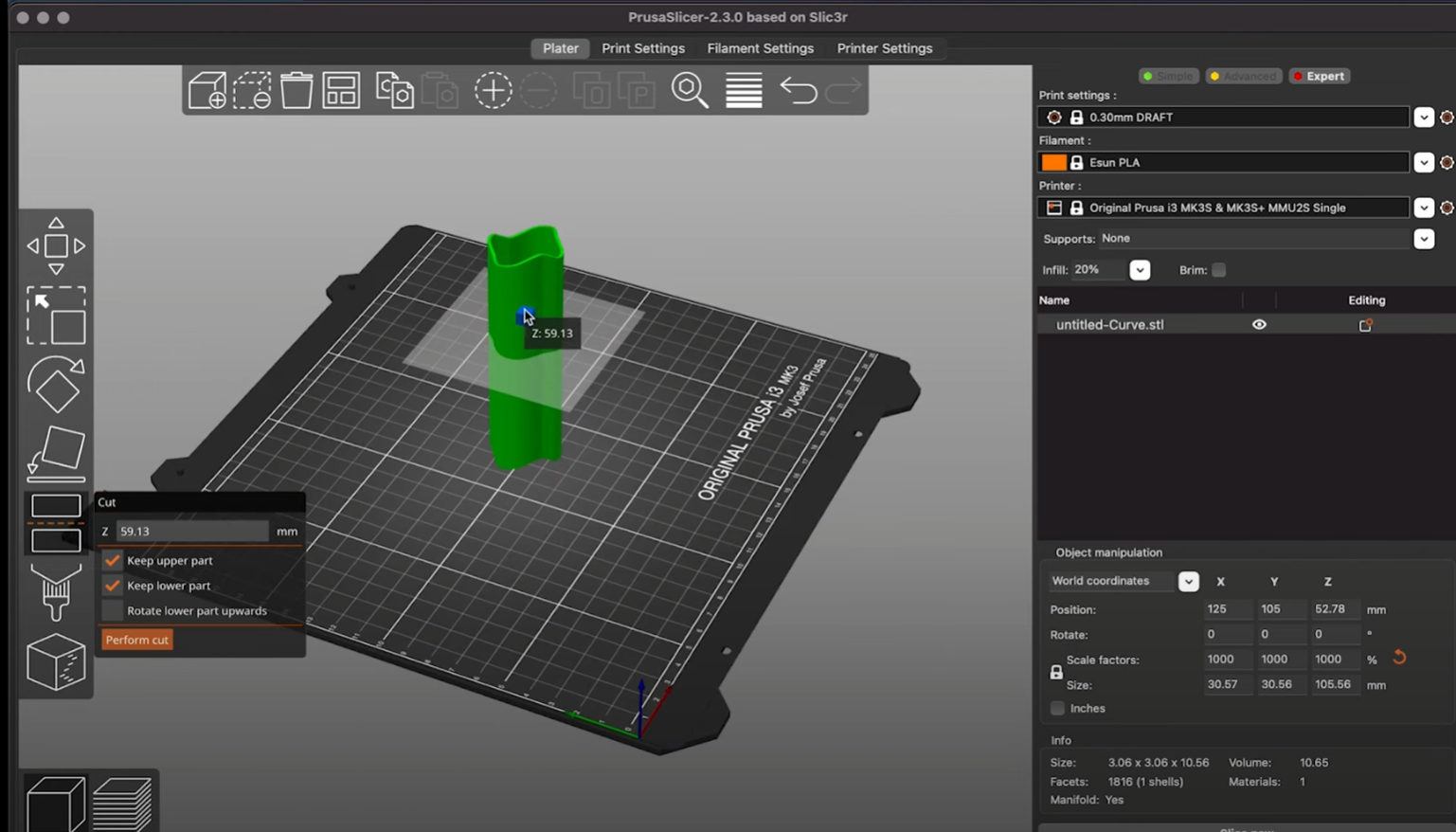Select the Place on face tool
Viewport: 1456px width, 832px height.
click(56, 453)
